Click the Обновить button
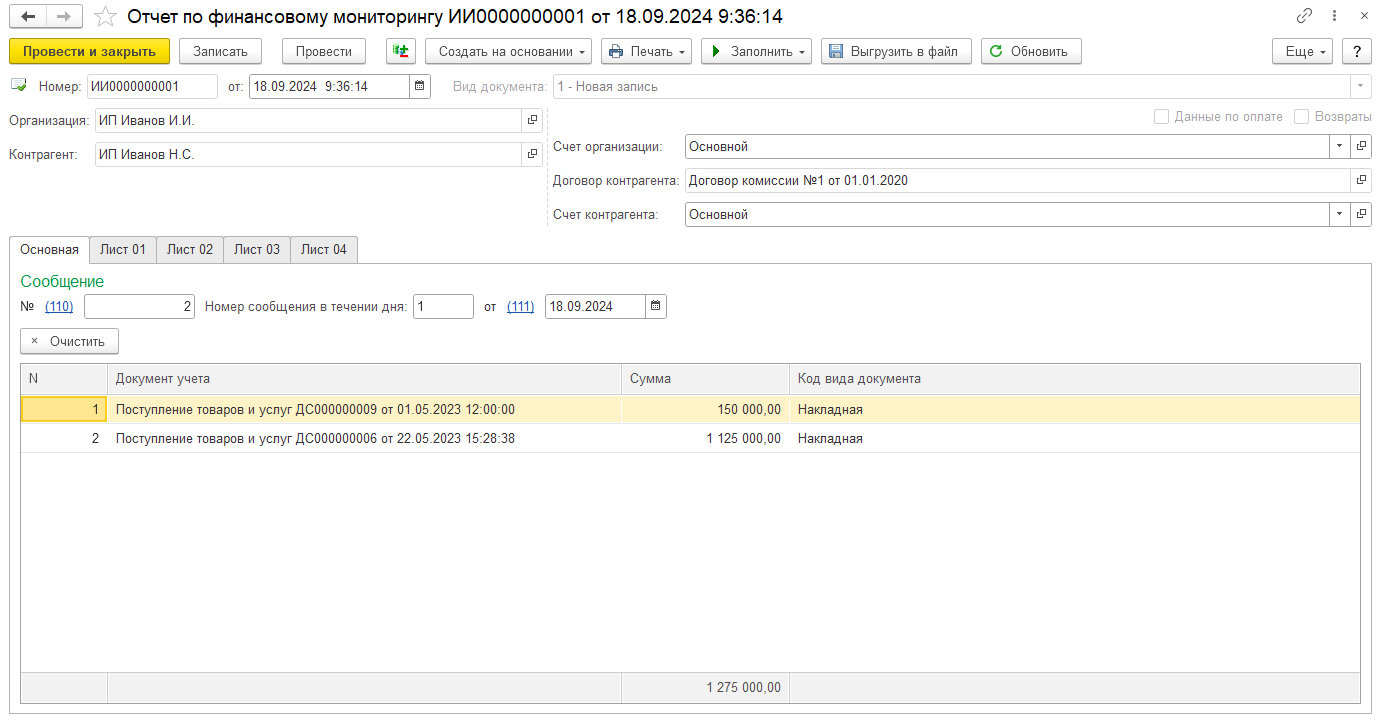This screenshot has height=723, width=1388. [x=1031, y=51]
